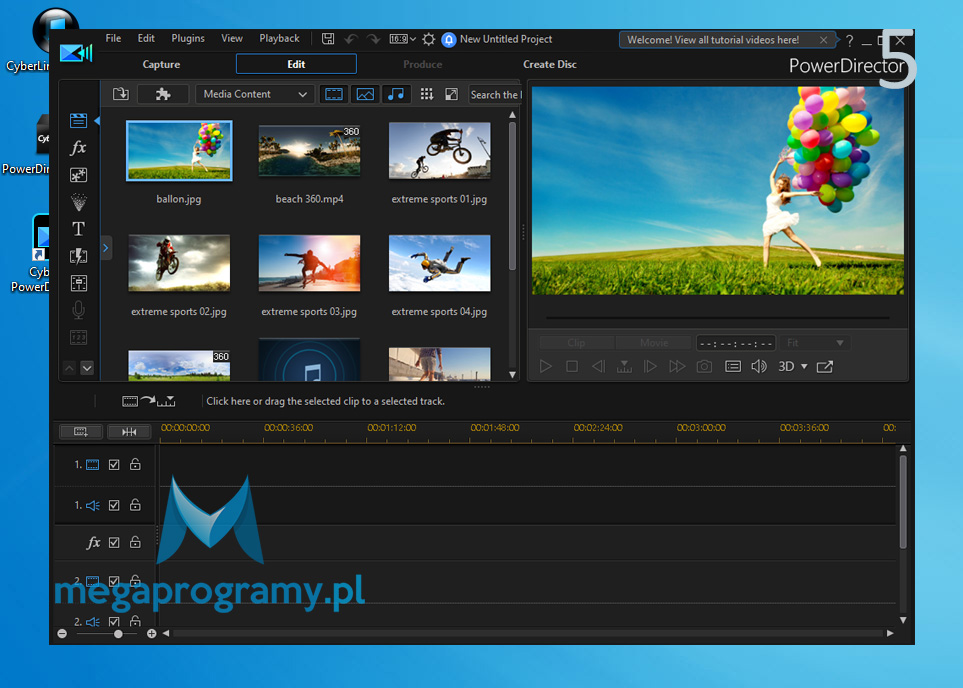Click the plugins puzzle piece icon
The image size is (963, 688).
point(163,94)
